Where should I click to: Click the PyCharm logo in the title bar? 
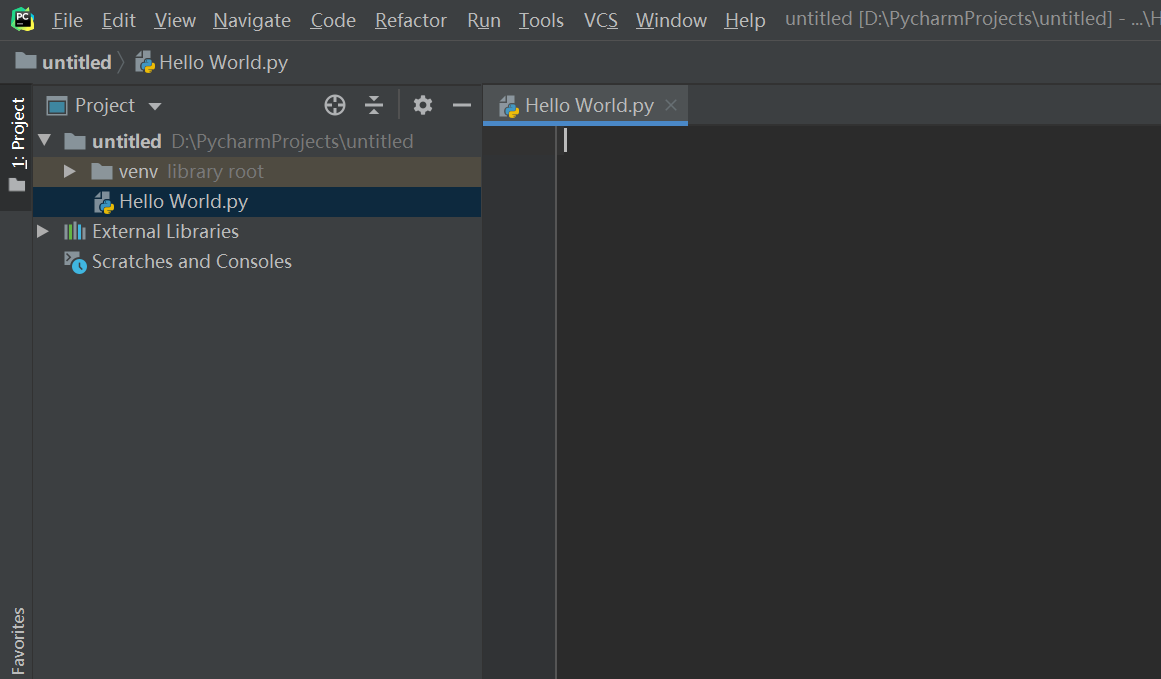[x=22, y=18]
